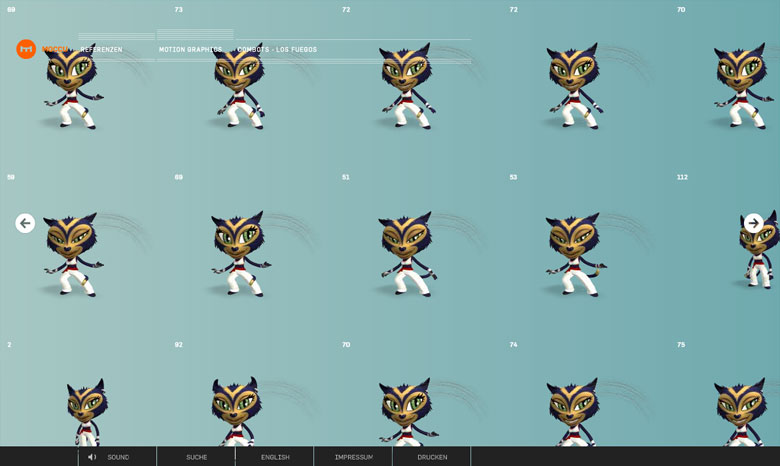The width and height of the screenshot is (780, 466).
Task: Click the COMBOTS - LOS FUEGOS breadcrumb
Action: 277,49
